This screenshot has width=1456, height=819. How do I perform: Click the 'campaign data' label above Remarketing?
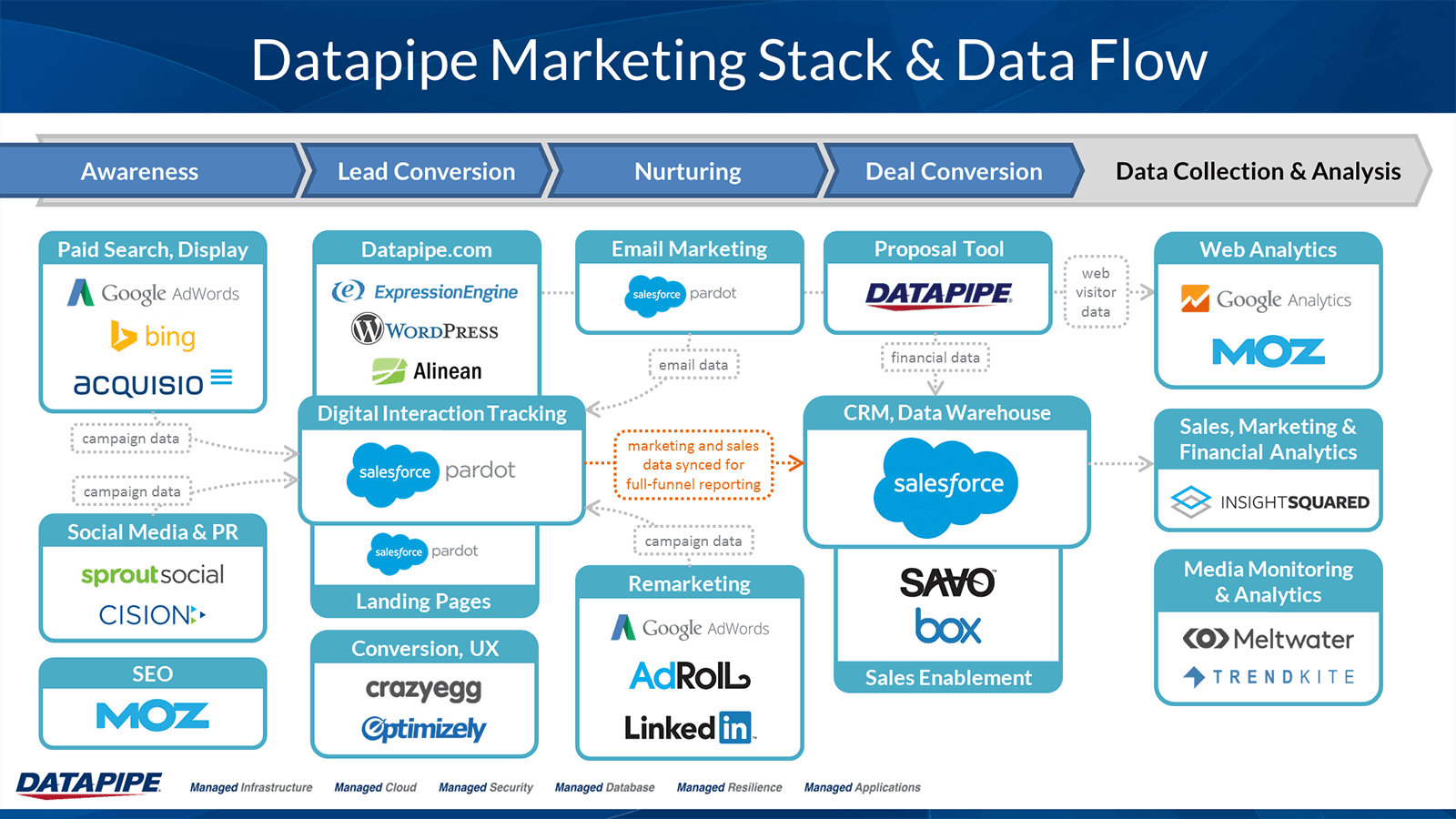click(693, 541)
